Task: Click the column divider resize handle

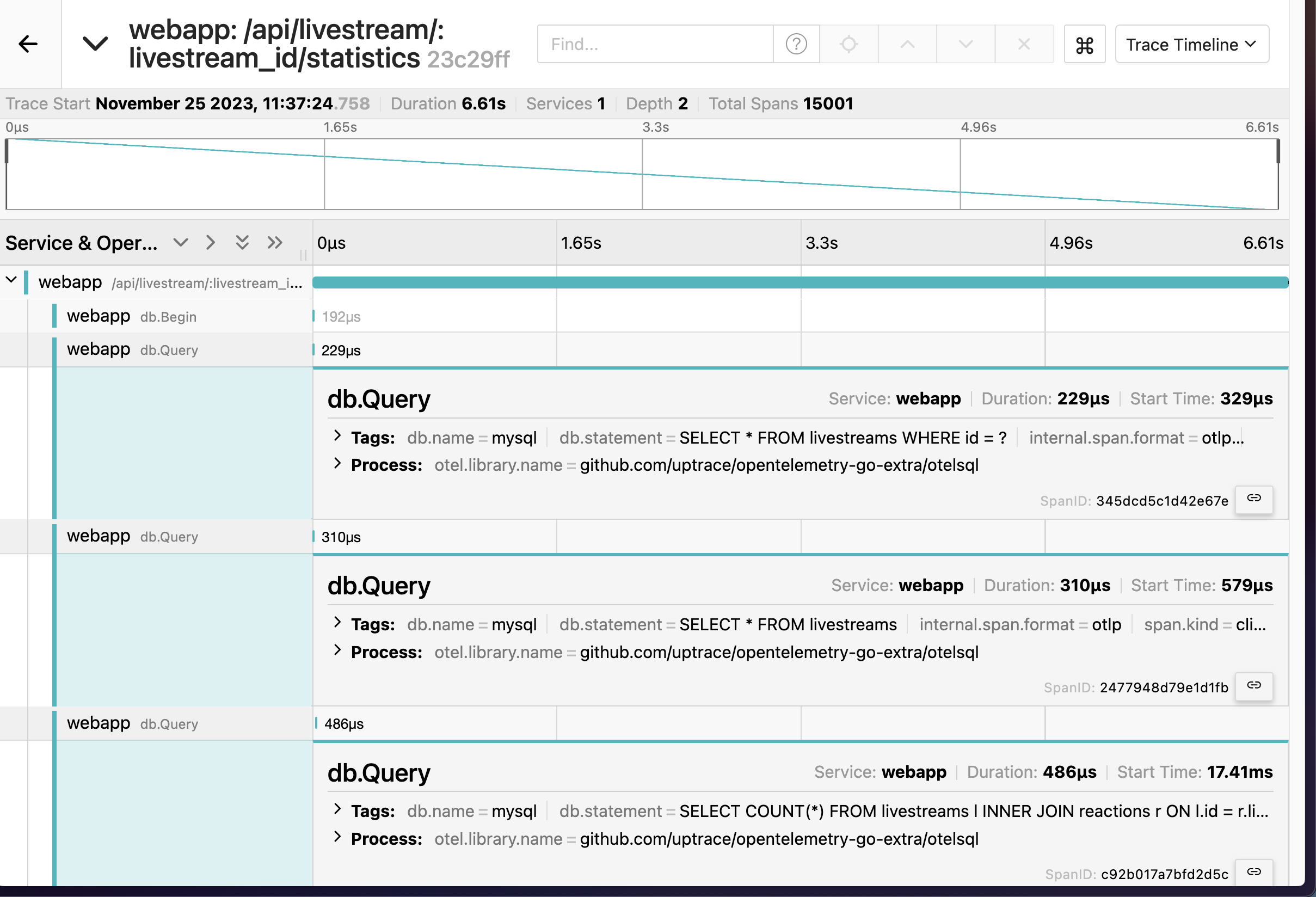Action: [304, 255]
